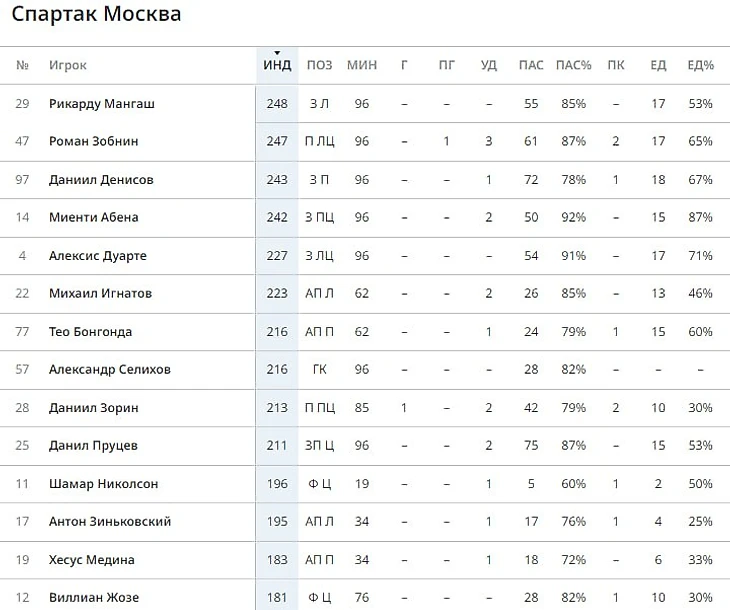This screenshot has height=610, width=730.
Task: Sort table by ИНД column header
Action: coord(277,65)
